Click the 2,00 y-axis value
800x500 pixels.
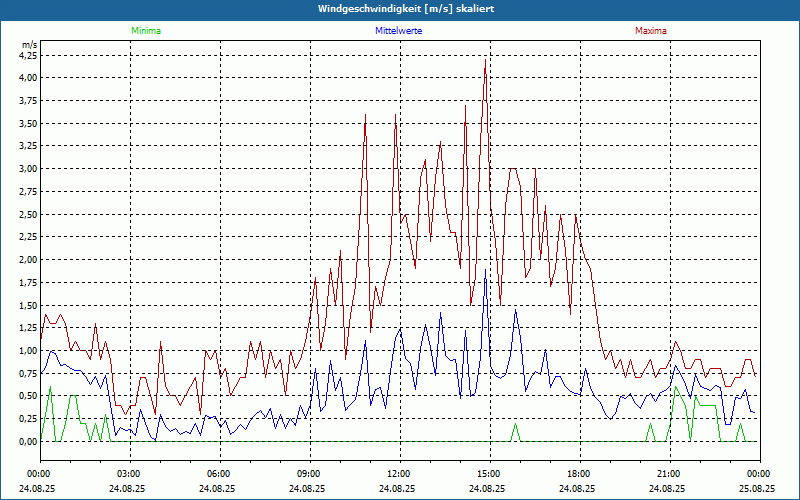(27, 260)
